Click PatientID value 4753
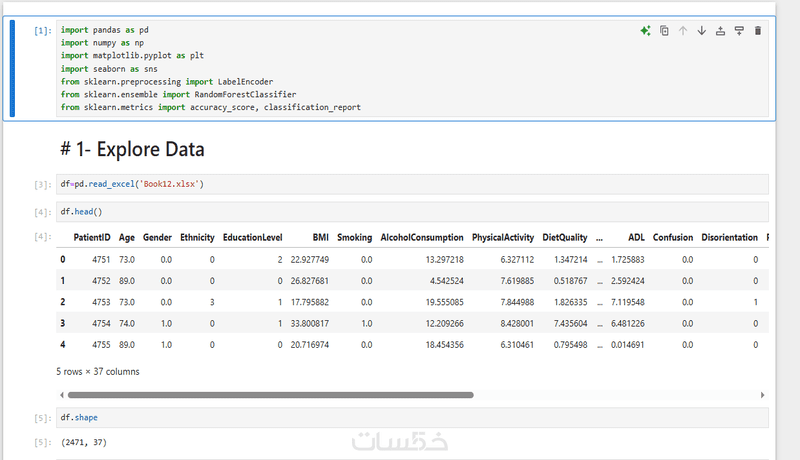This screenshot has width=800, height=460. [x=101, y=302]
